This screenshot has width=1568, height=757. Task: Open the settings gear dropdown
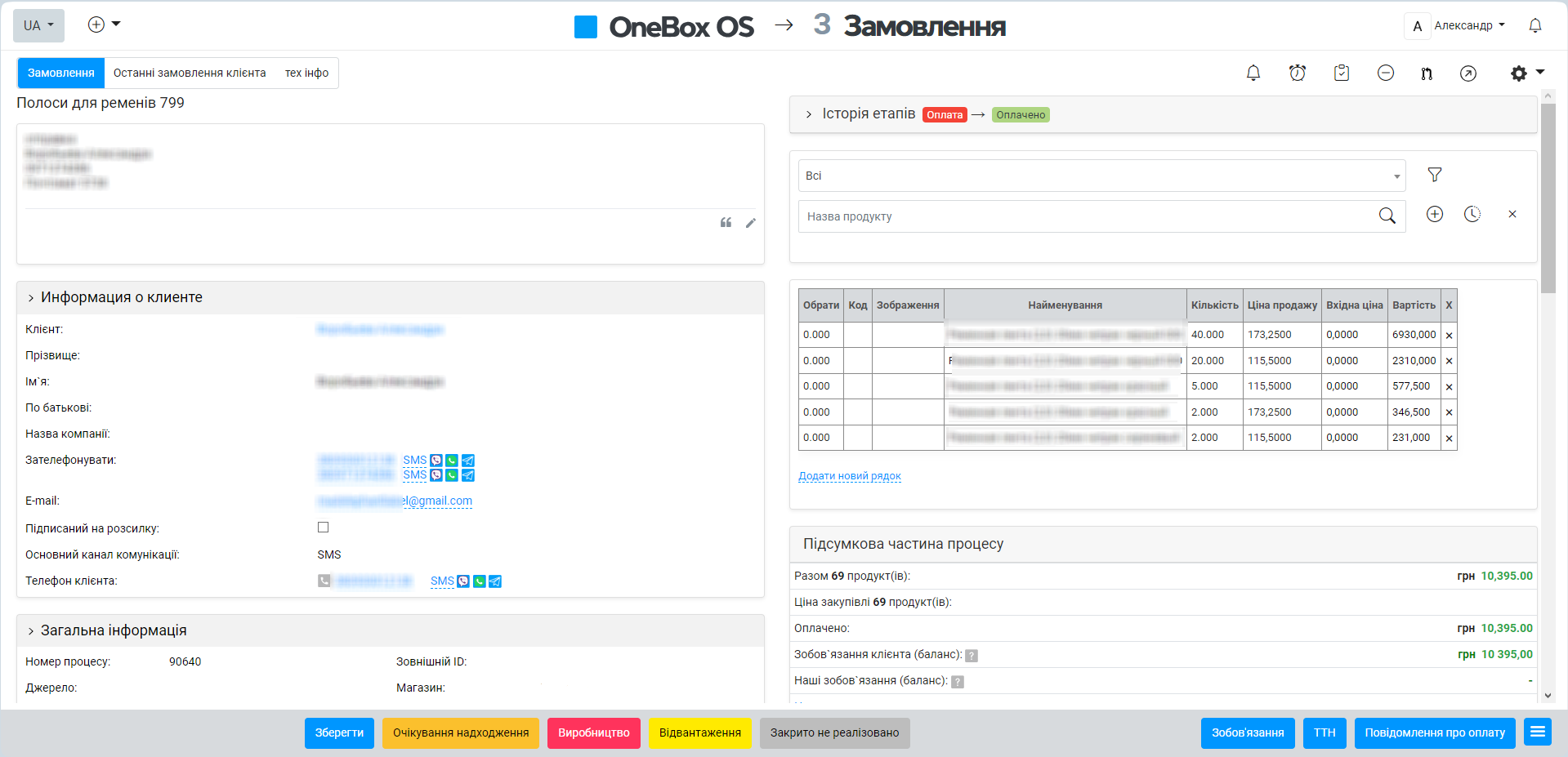[x=1526, y=73]
